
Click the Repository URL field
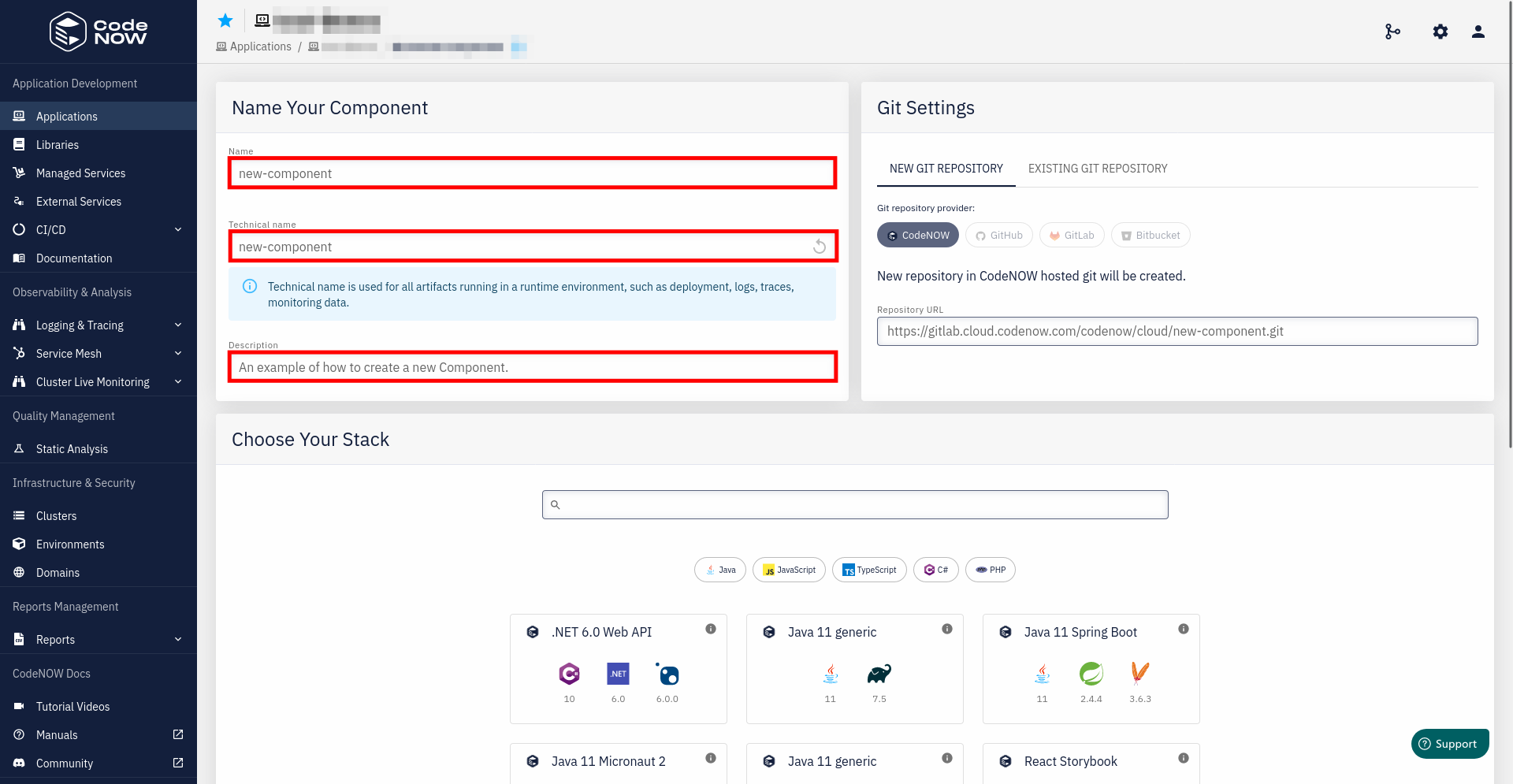[1177, 331]
